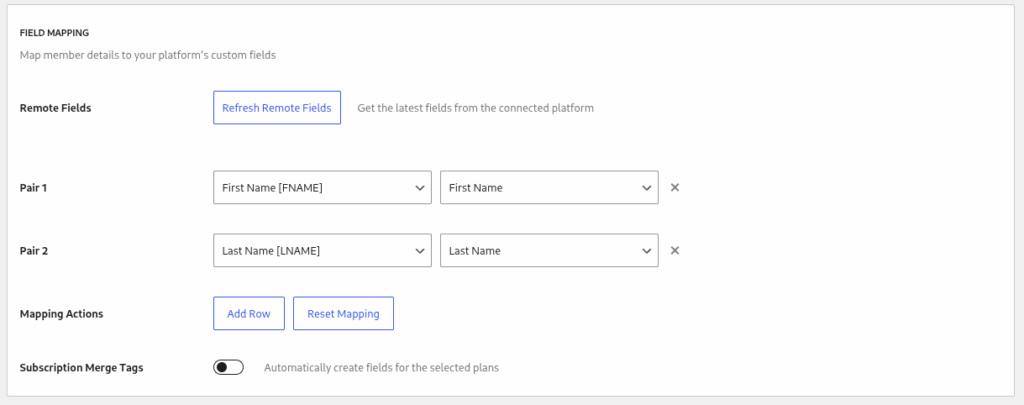Click the "Subscription Merge Tags" label
The height and width of the screenshot is (405, 1024).
(81, 367)
